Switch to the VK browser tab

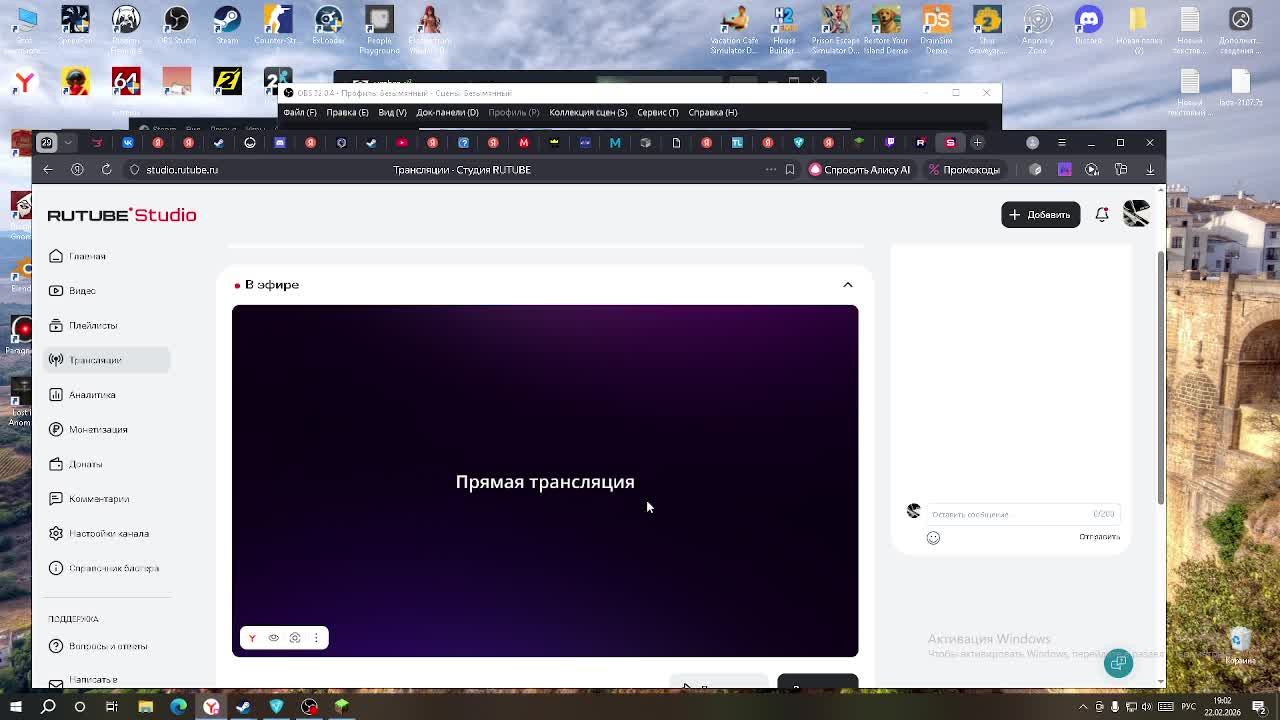point(127,143)
